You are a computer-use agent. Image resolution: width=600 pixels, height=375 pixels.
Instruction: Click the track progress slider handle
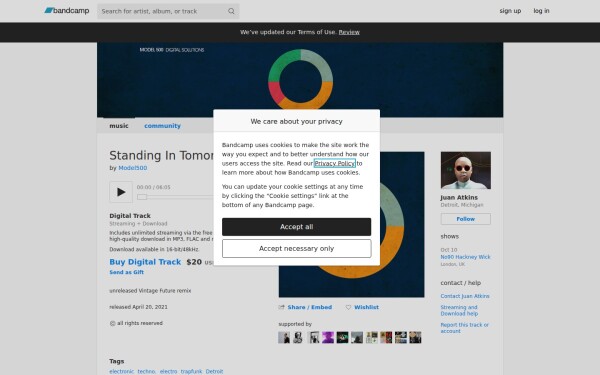(142, 197)
